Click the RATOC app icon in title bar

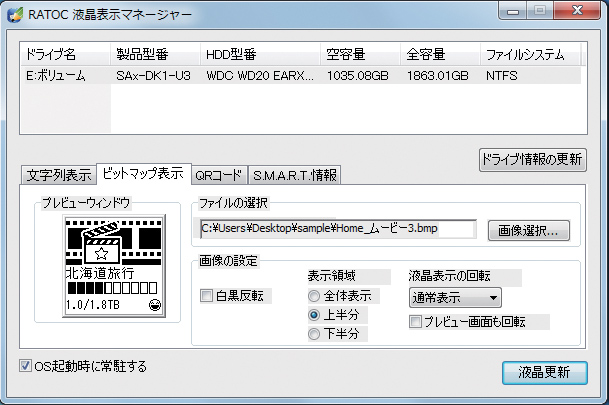click(x=15, y=14)
